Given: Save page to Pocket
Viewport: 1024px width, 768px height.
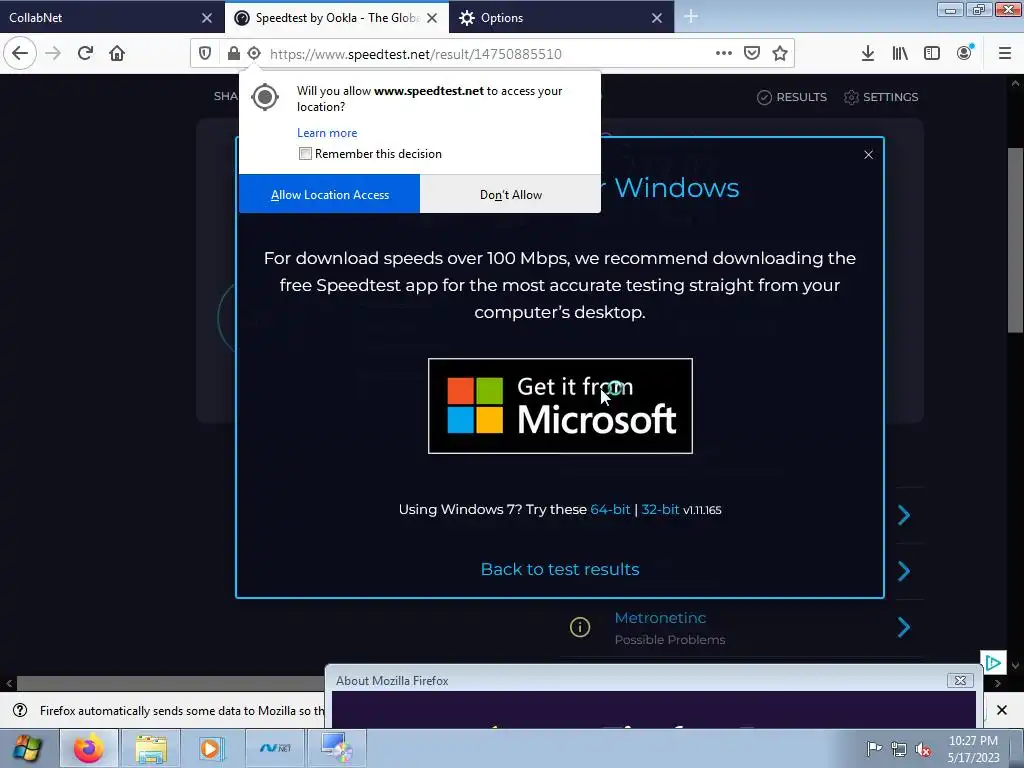Looking at the screenshot, I should coord(752,54).
